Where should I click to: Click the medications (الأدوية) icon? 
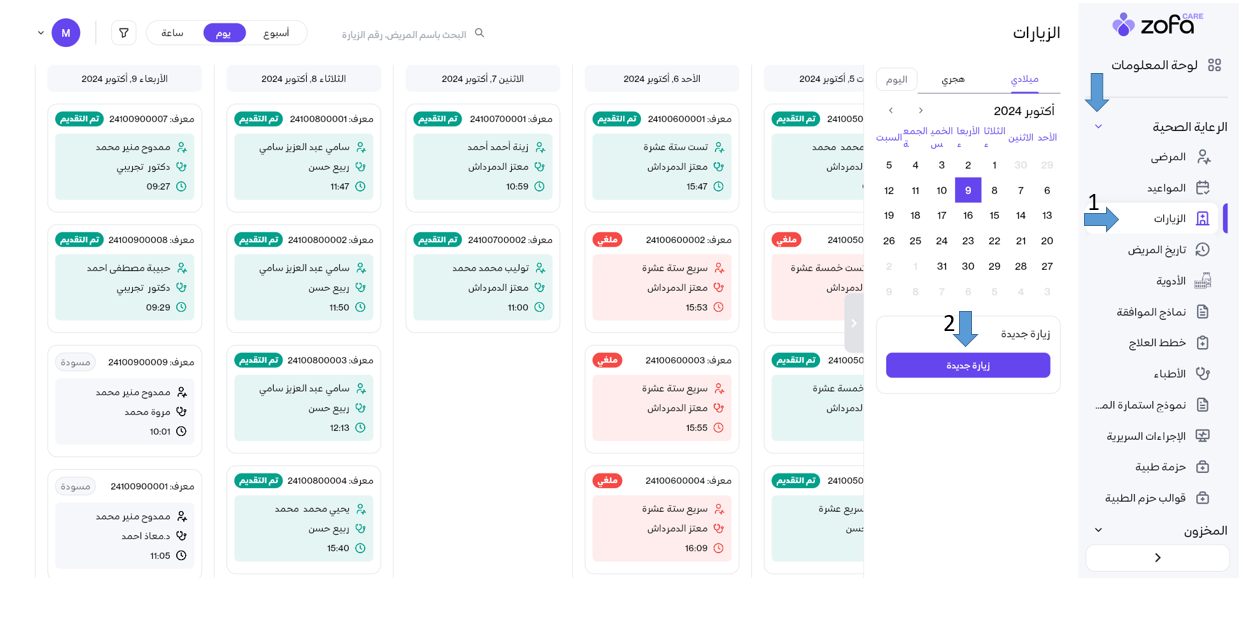[x=1203, y=281]
